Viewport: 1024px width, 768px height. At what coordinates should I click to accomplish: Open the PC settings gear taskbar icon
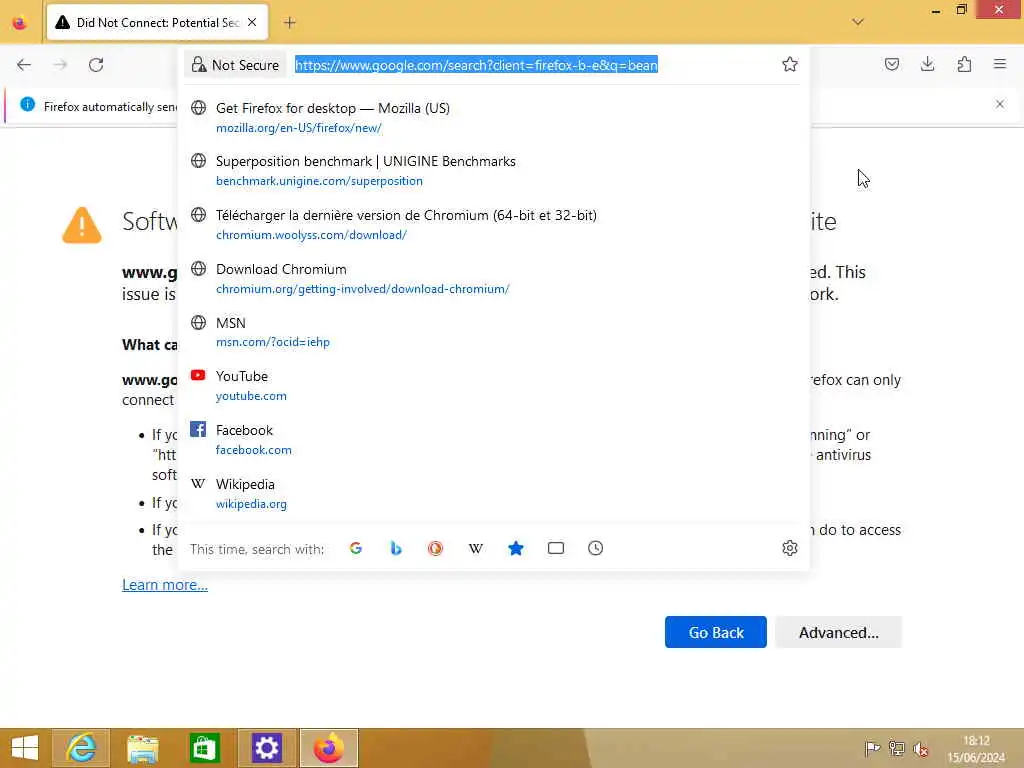click(266, 748)
